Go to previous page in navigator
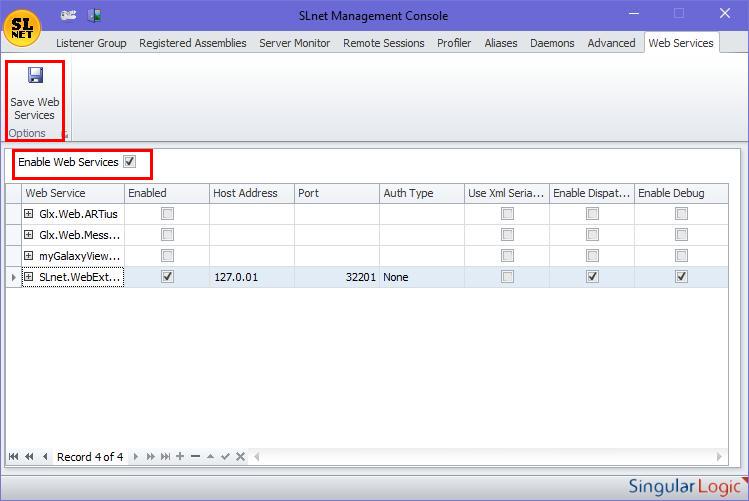The height and width of the screenshot is (501, 749). pos(29,457)
